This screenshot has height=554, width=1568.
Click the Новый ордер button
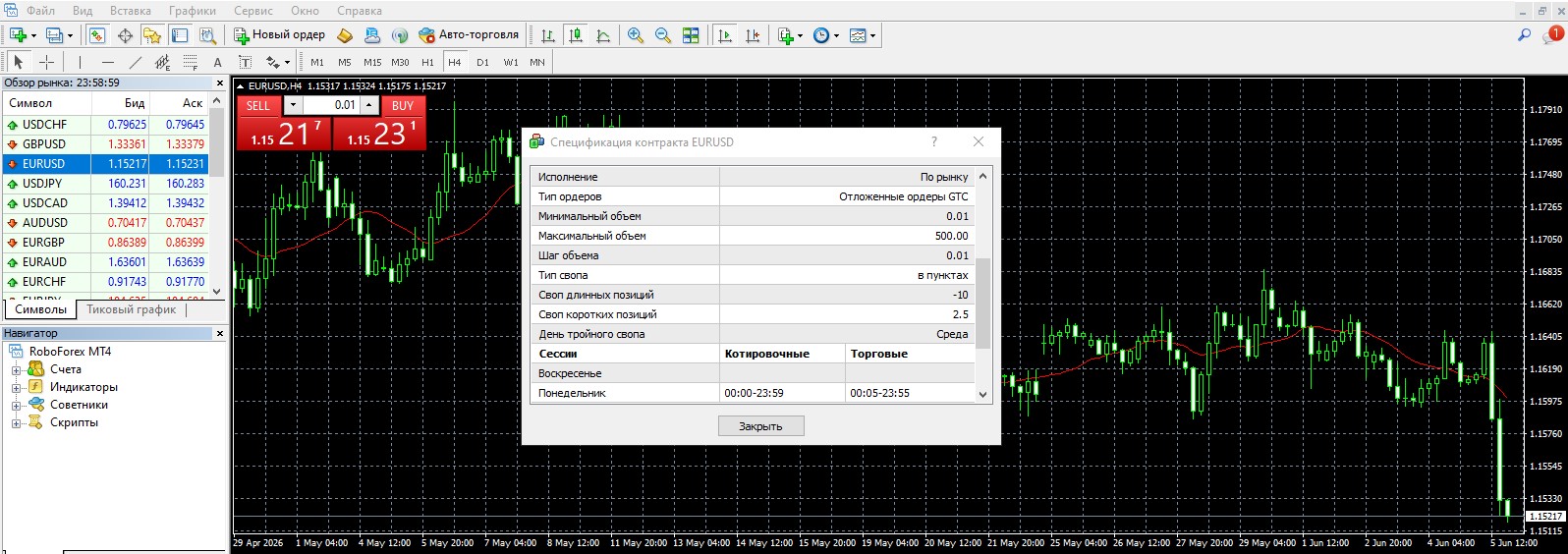(280, 34)
